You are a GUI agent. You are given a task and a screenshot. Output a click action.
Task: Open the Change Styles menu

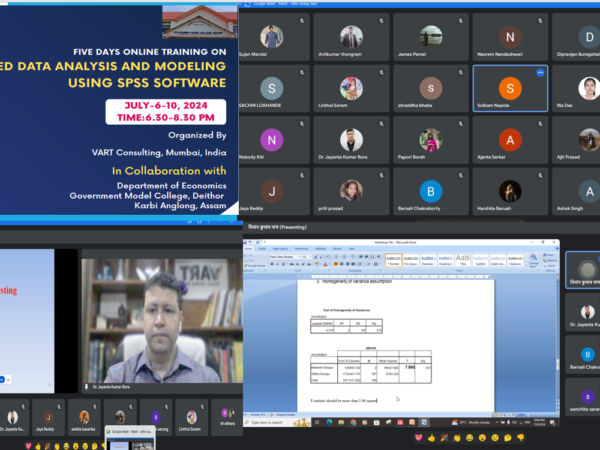point(533,260)
